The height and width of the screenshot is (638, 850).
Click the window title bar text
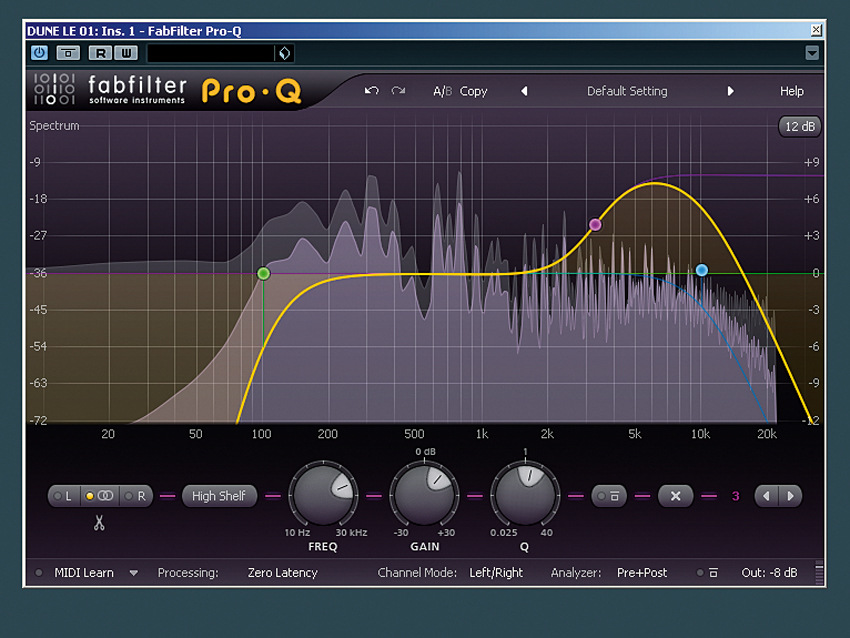(x=134, y=31)
